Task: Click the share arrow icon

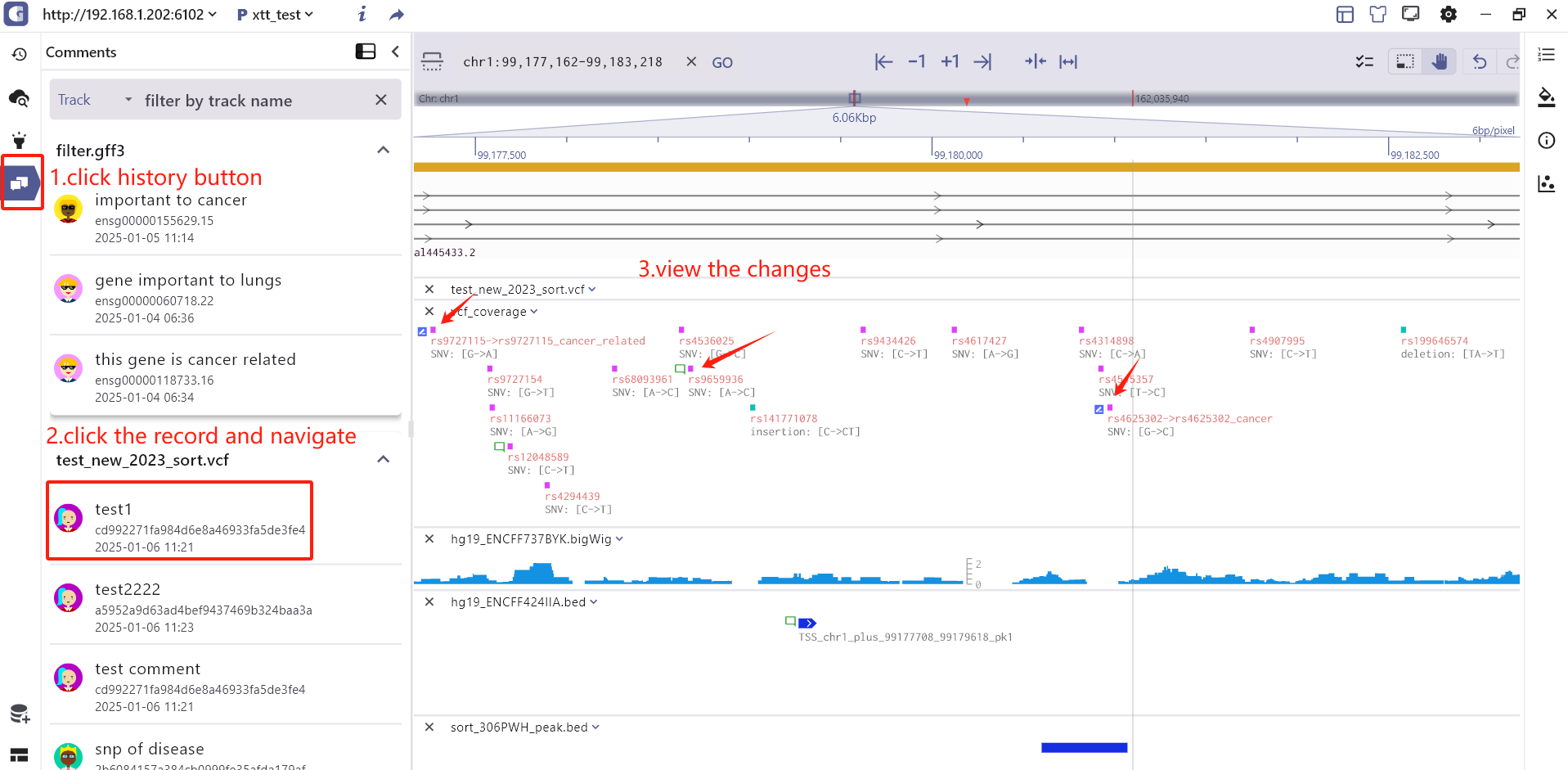Action: [397, 15]
